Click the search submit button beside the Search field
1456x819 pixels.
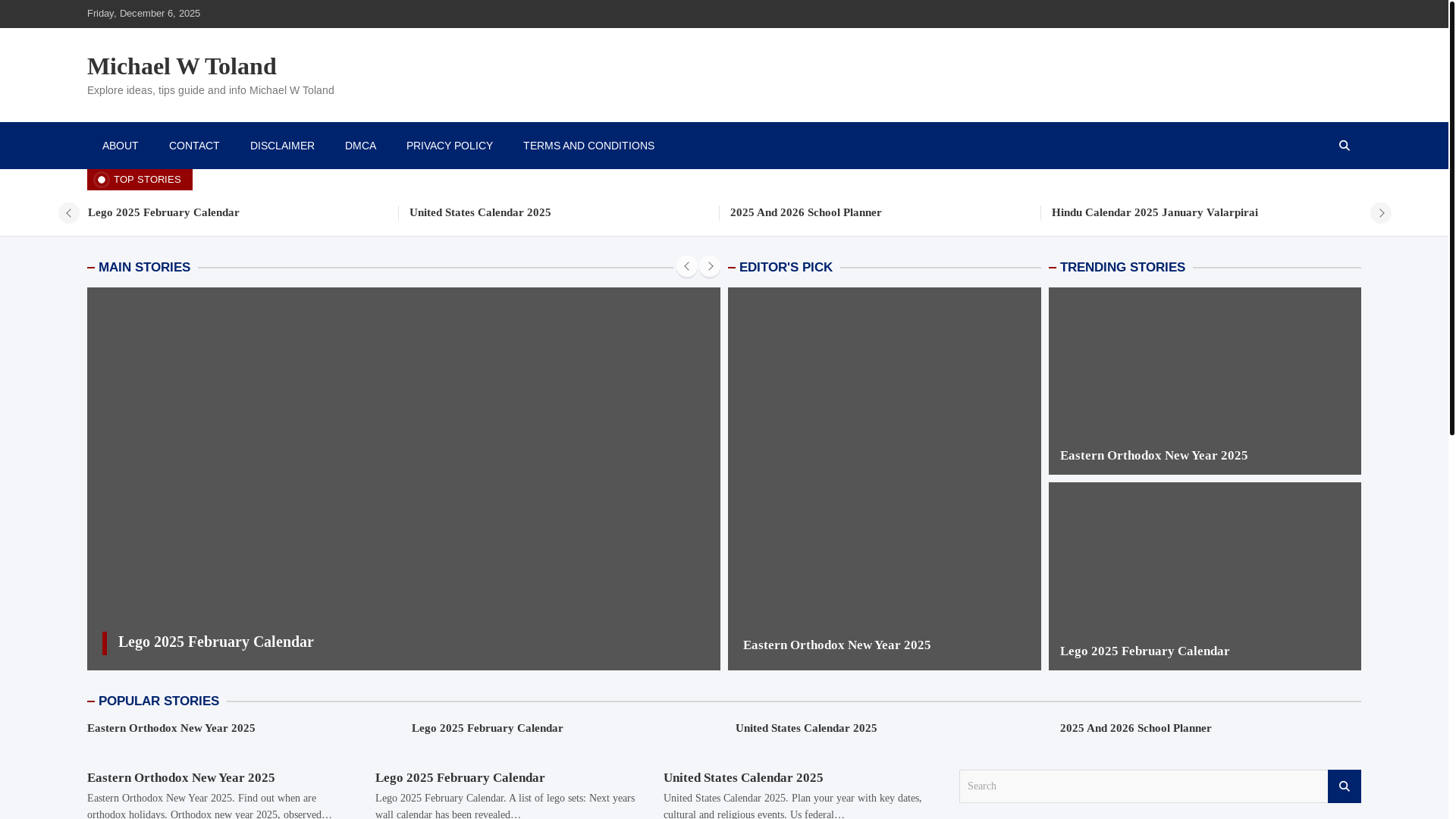(x=1344, y=786)
